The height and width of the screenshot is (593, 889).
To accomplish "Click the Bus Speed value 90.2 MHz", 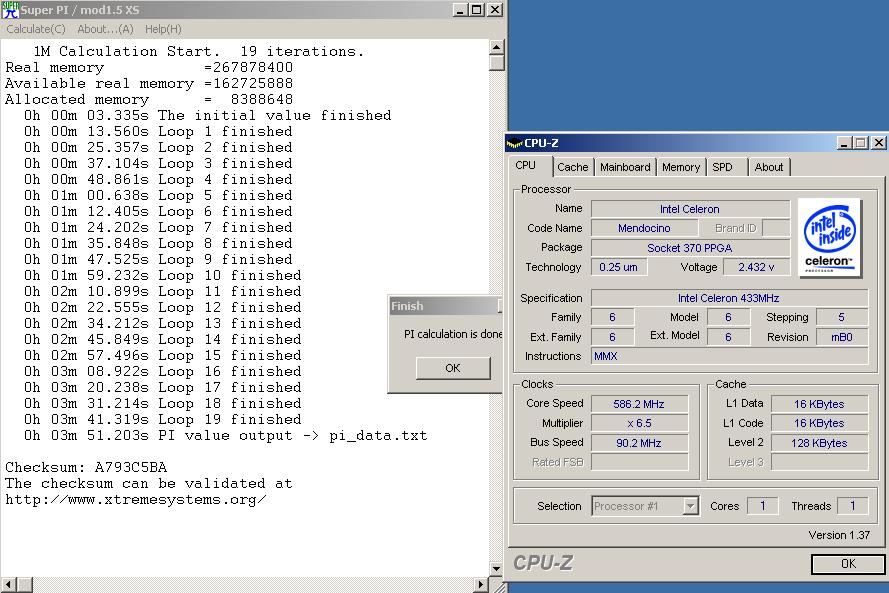I will coord(639,443).
